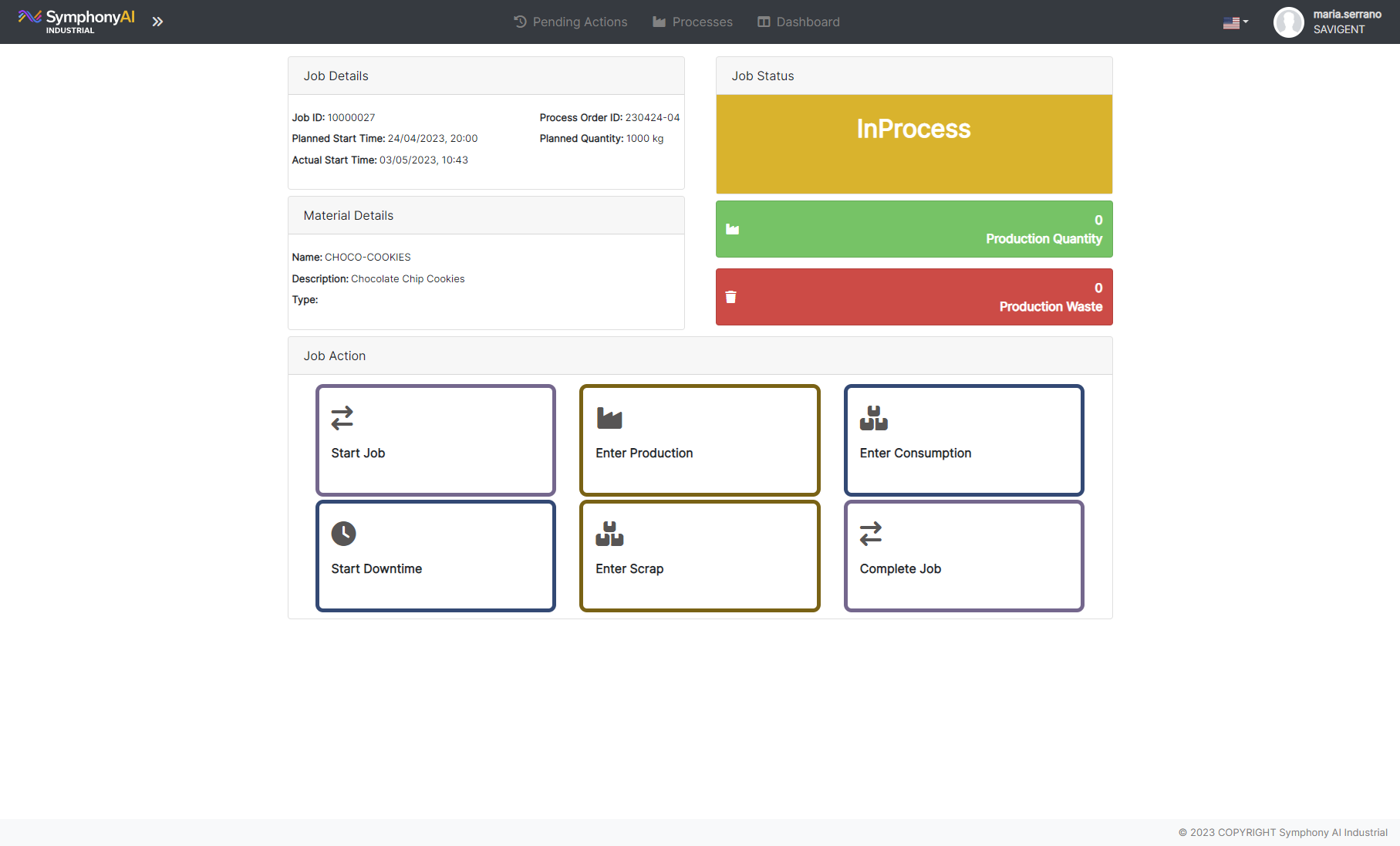Viewport: 1400px width, 846px height.
Task: Expand the sidebar using the double-chevron
Action: pos(157,21)
